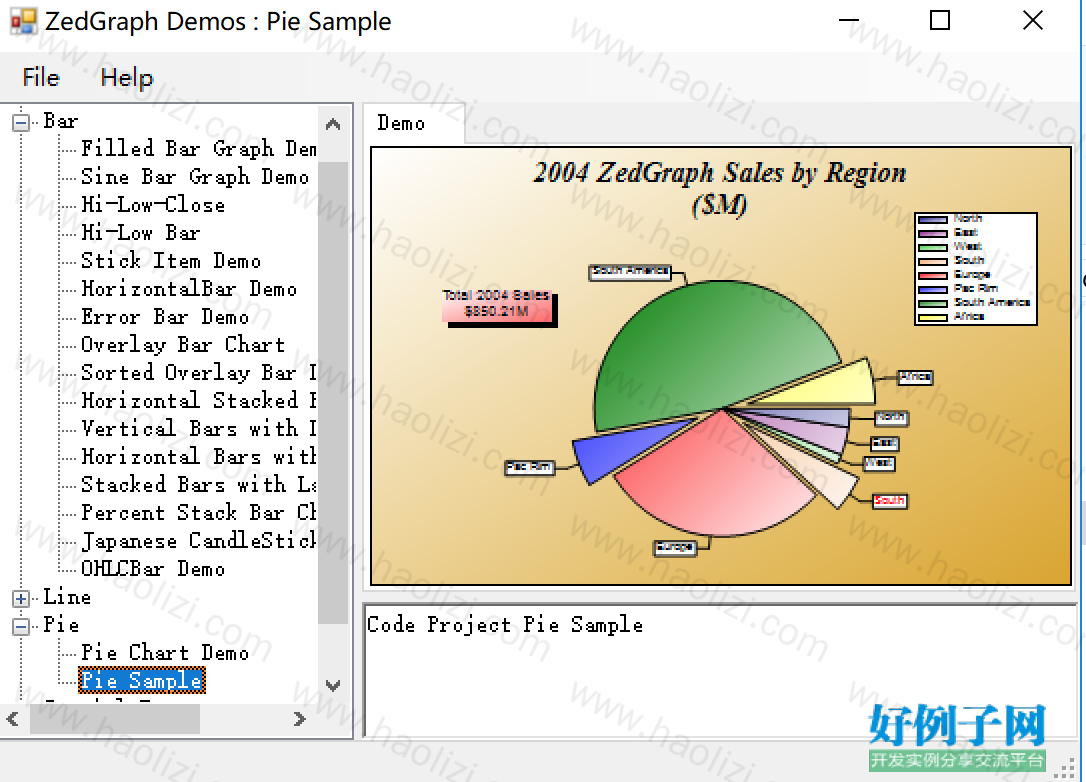Click South America legend entry
1086x782 pixels.
tap(974, 303)
